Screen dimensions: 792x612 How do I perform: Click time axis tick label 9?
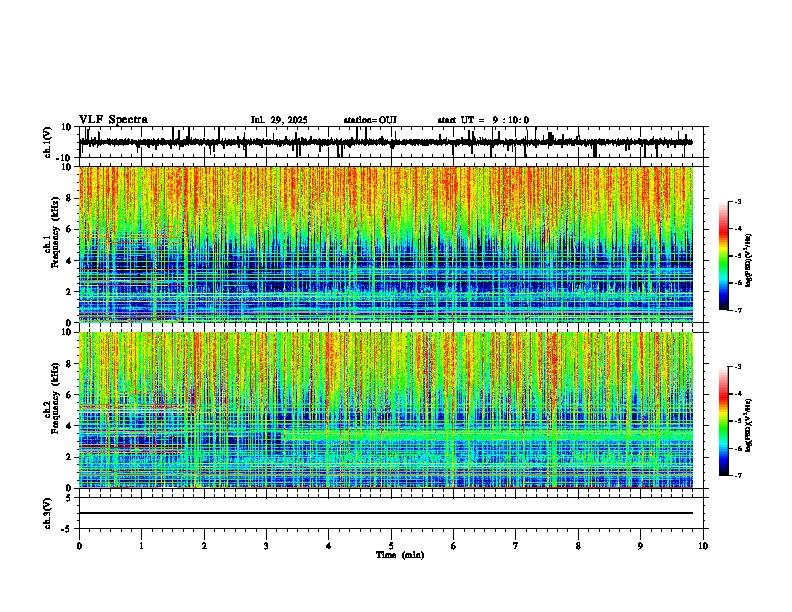pyautogui.click(x=640, y=546)
